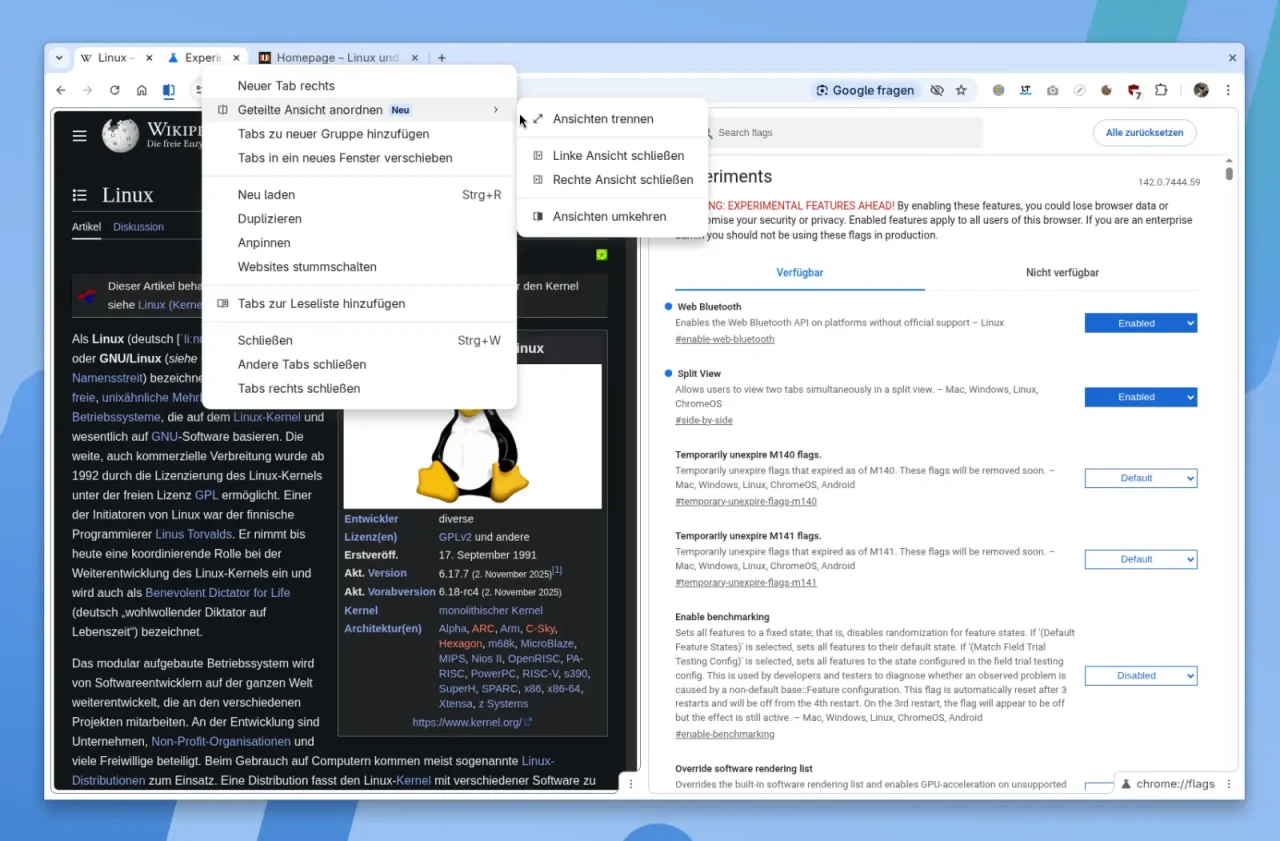Click the back navigation arrow
This screenshot has width=1280, height=841.
point(60,90)
